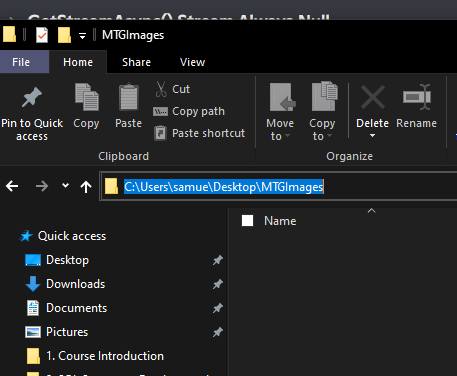Switch to the Share ribbon tab
The height and width of the screenshot is (376, 457).
136,62
